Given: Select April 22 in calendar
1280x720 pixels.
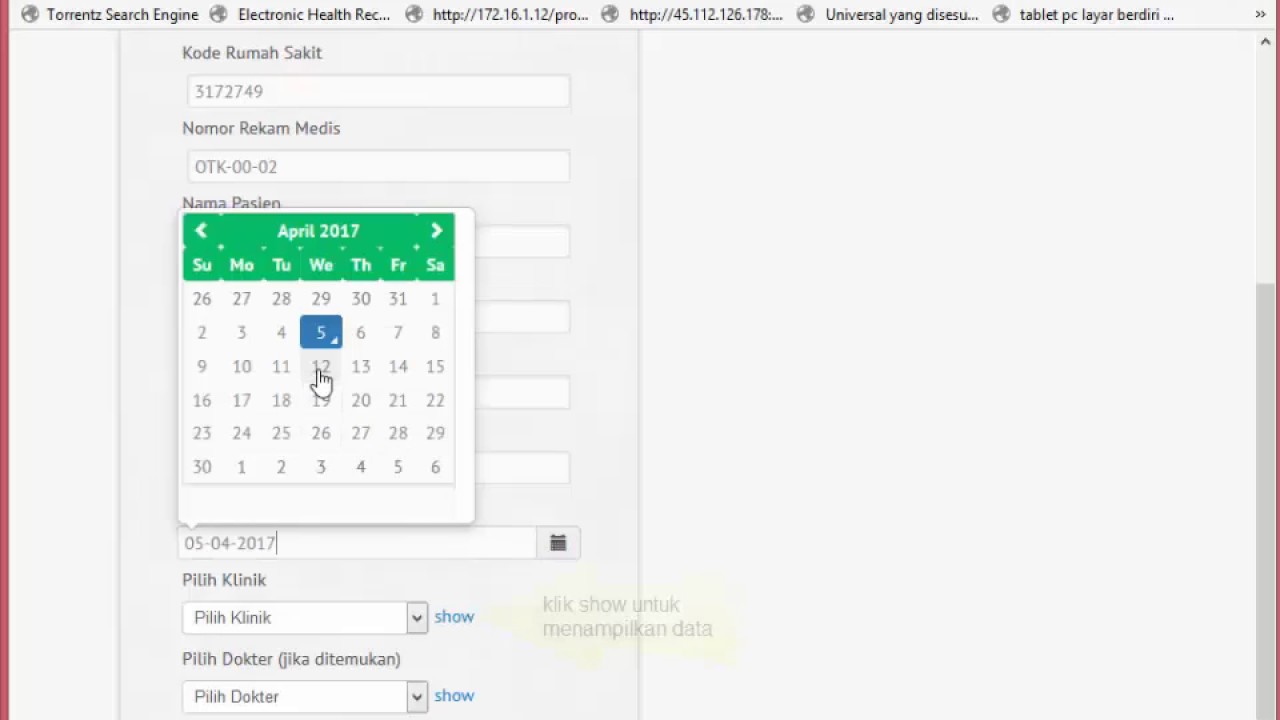Looking at the screenshot, I should pyautogui.click(x=435, y=400).
